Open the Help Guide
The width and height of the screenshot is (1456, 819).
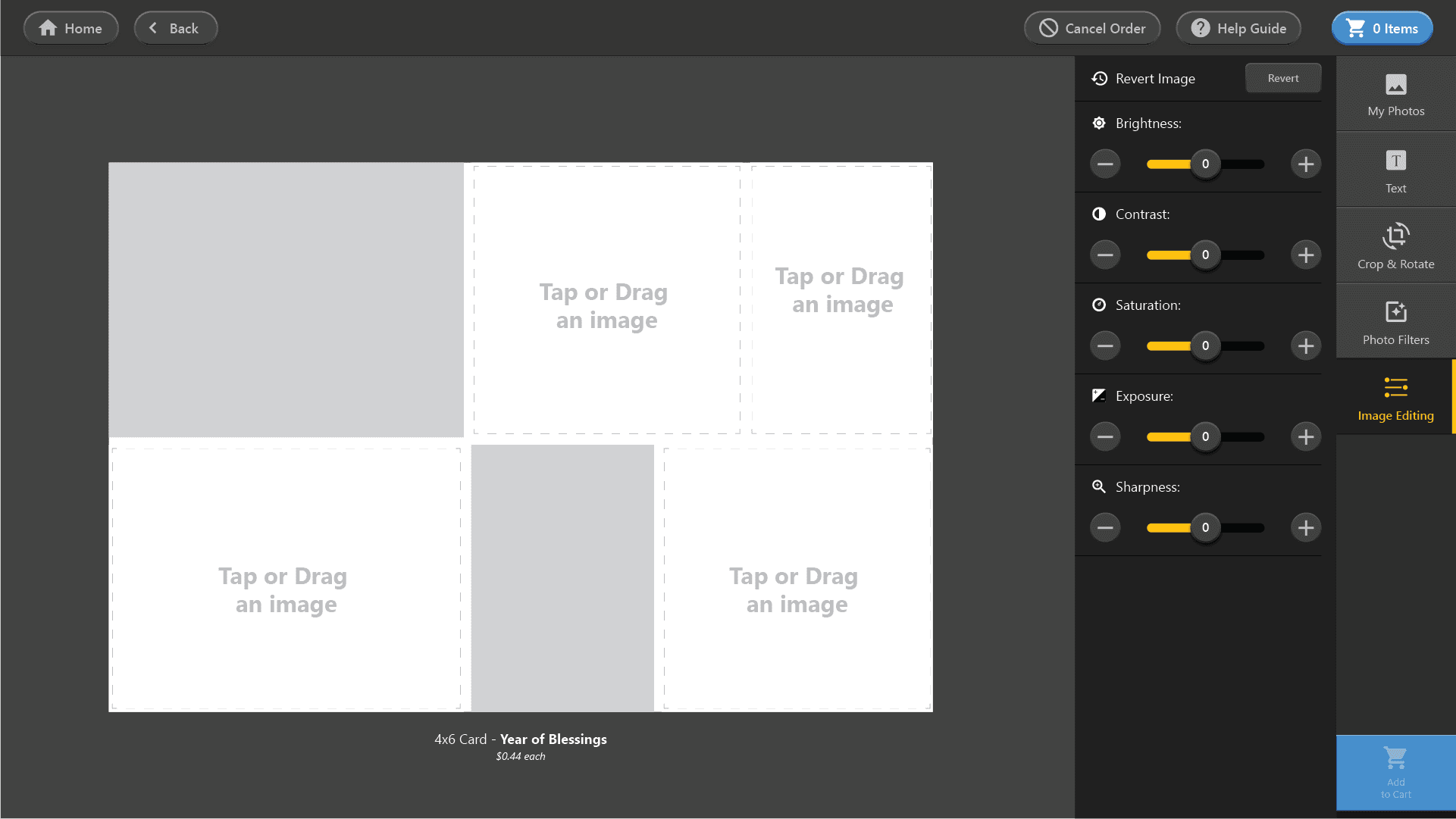(1238, 28)
